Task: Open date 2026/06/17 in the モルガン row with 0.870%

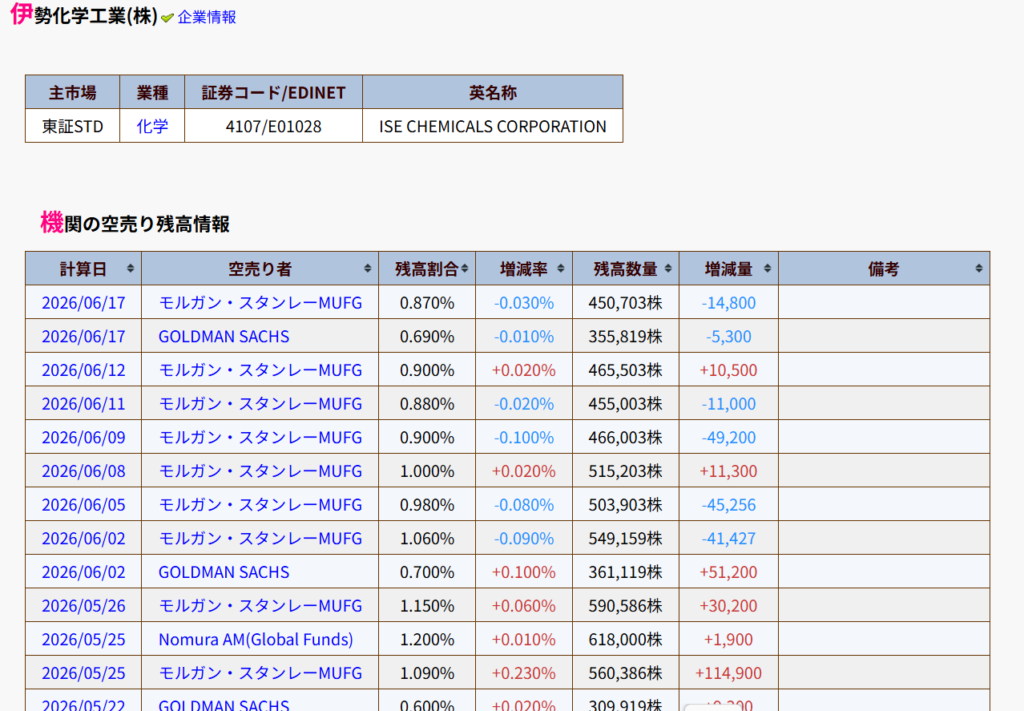Action: click(x=84, y=303)
